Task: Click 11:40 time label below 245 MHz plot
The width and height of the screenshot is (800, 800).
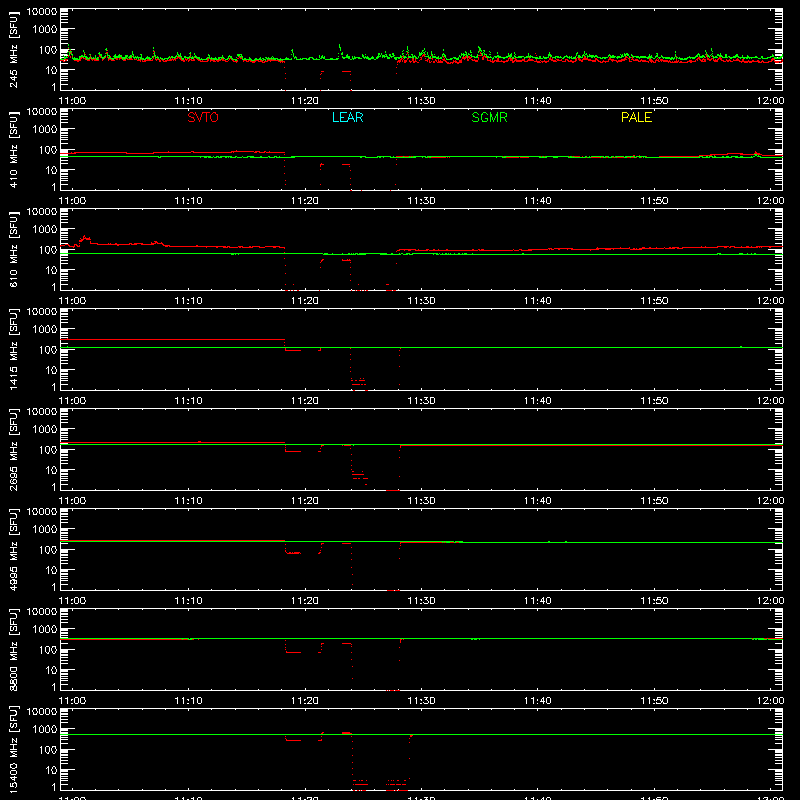Action: pos(538,101)
